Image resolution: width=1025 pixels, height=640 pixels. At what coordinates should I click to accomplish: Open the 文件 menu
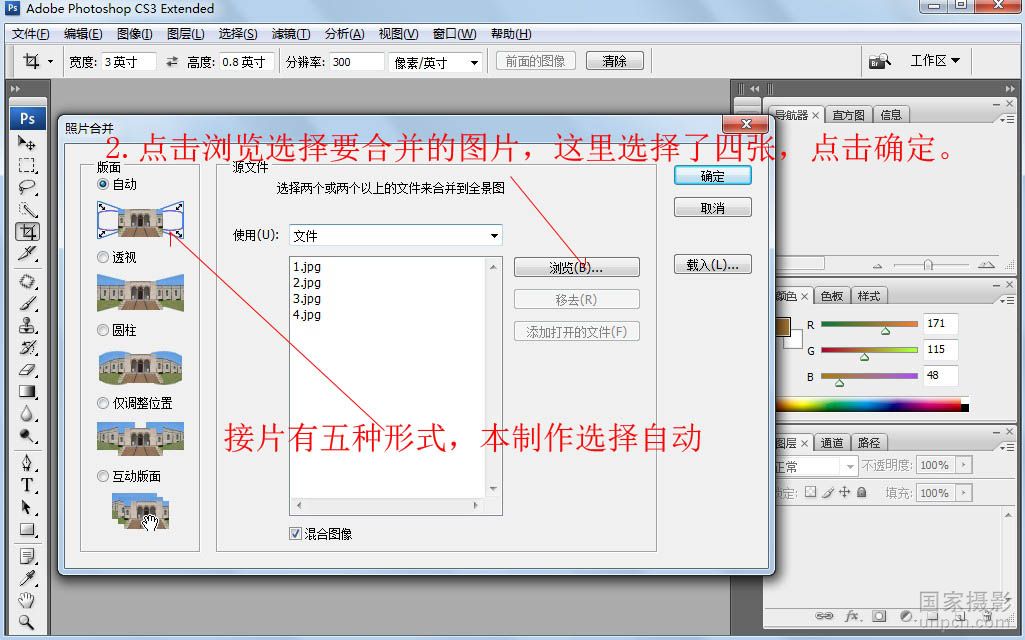31,34
